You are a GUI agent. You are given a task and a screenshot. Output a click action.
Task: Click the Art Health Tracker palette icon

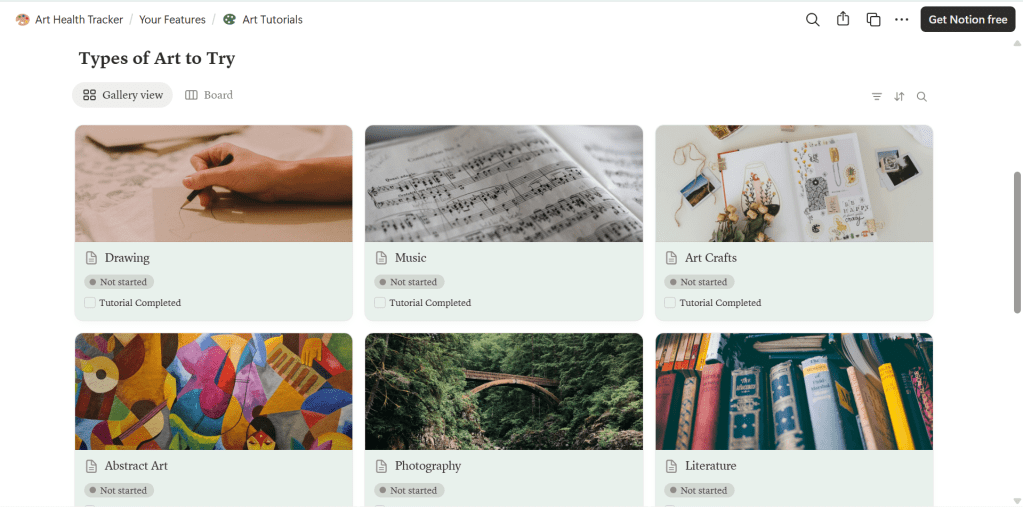pos(23,20)
